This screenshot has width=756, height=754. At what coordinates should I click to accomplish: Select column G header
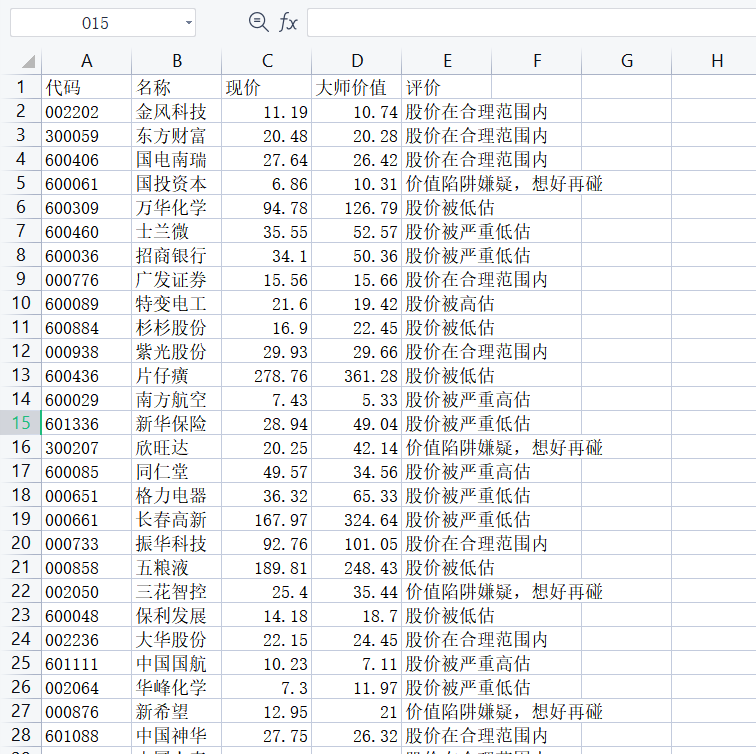[x=627, y=61]
